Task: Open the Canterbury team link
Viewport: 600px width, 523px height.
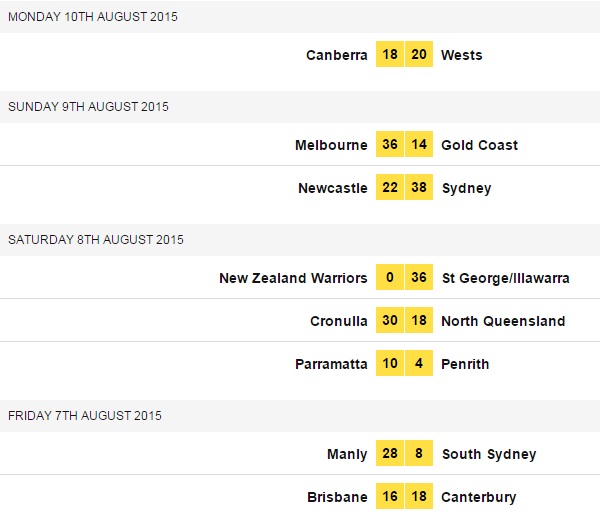Action: [479, 497]
